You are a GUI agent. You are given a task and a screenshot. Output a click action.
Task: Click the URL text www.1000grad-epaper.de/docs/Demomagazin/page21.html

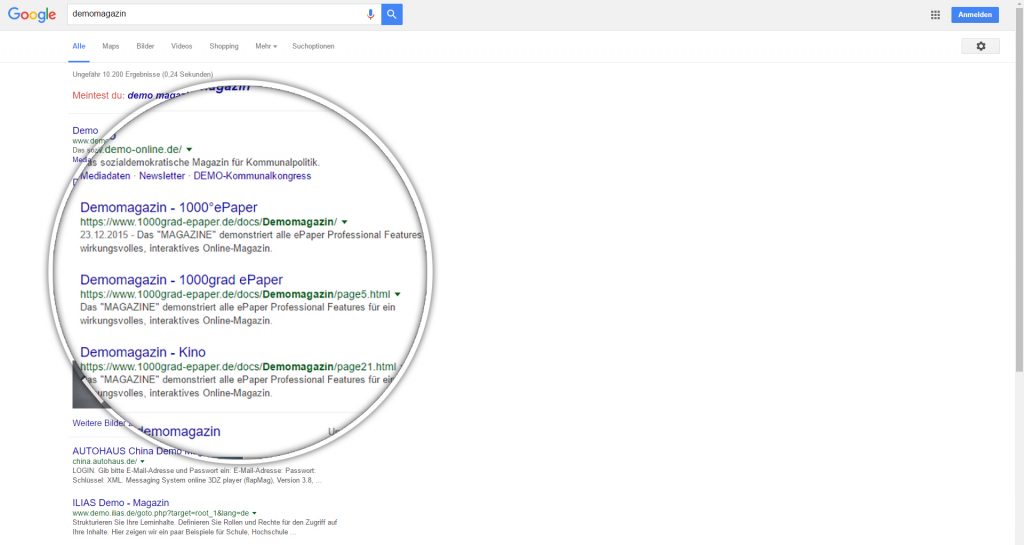coord(238,367)
